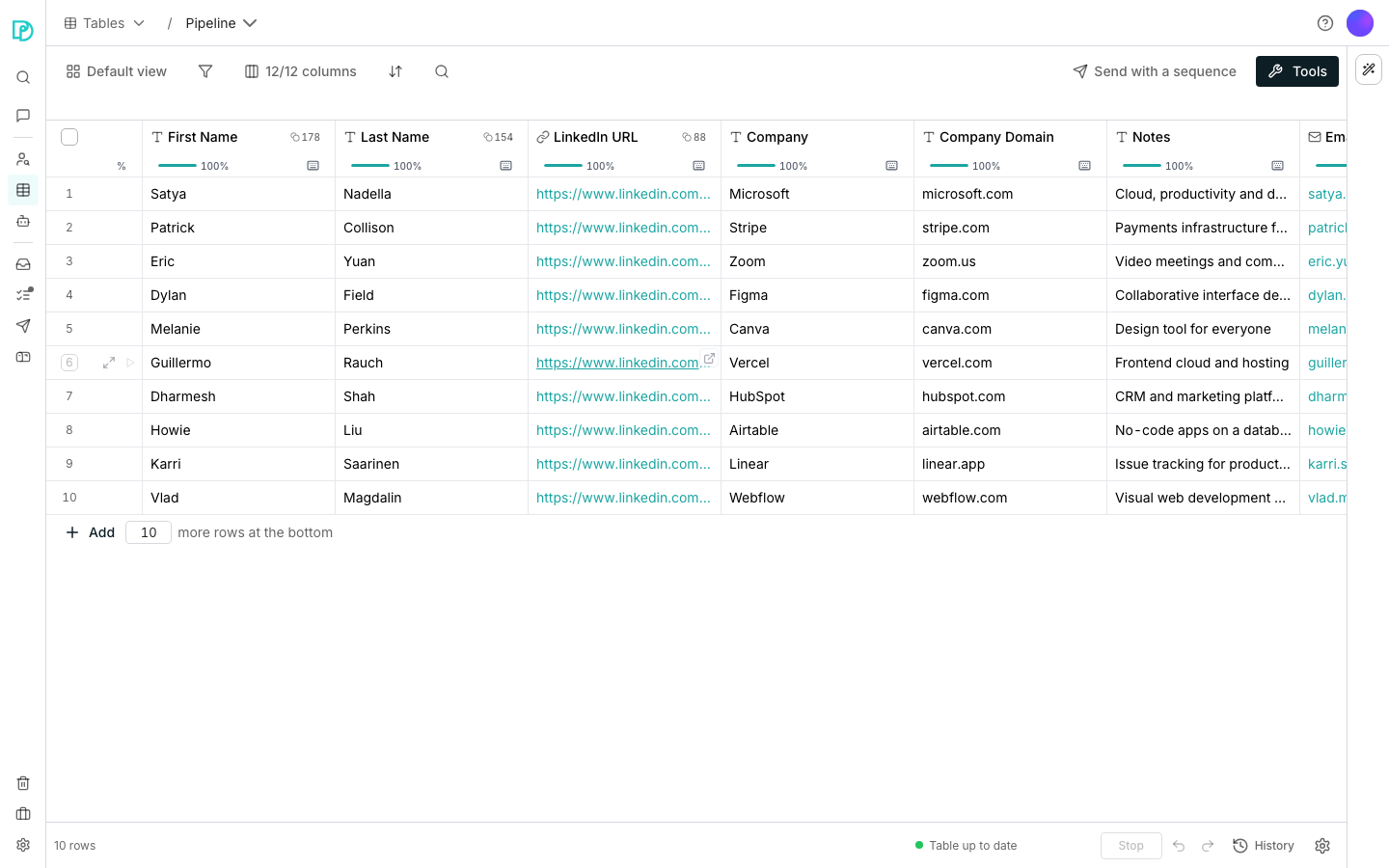This screenshot has width=1389, height=868.
Task: Expand row 6 with the expand arrows icon
Action: tap(109, 363)
